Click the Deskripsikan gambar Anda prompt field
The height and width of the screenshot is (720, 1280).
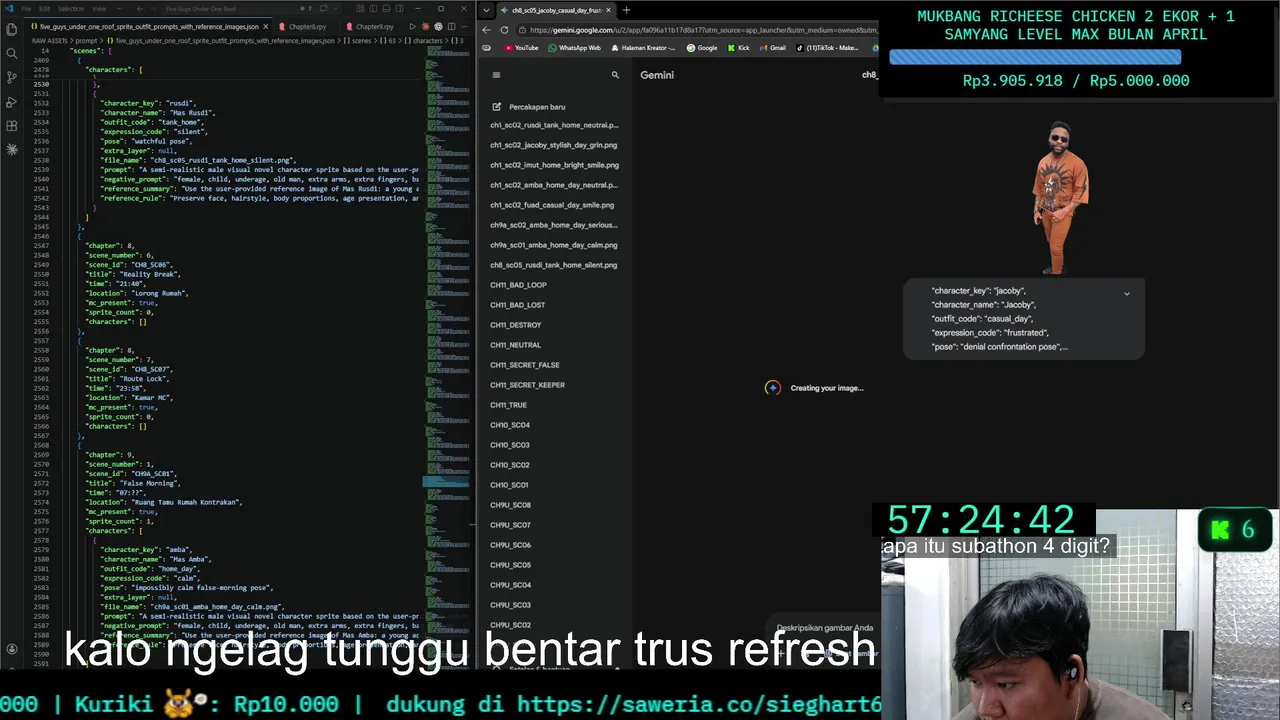[824, 628]
